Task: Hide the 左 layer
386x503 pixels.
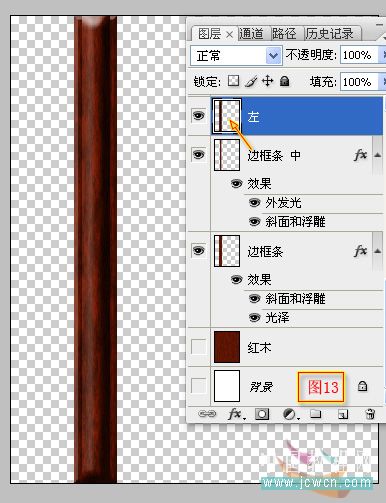Action: click(x=199, y=116)
